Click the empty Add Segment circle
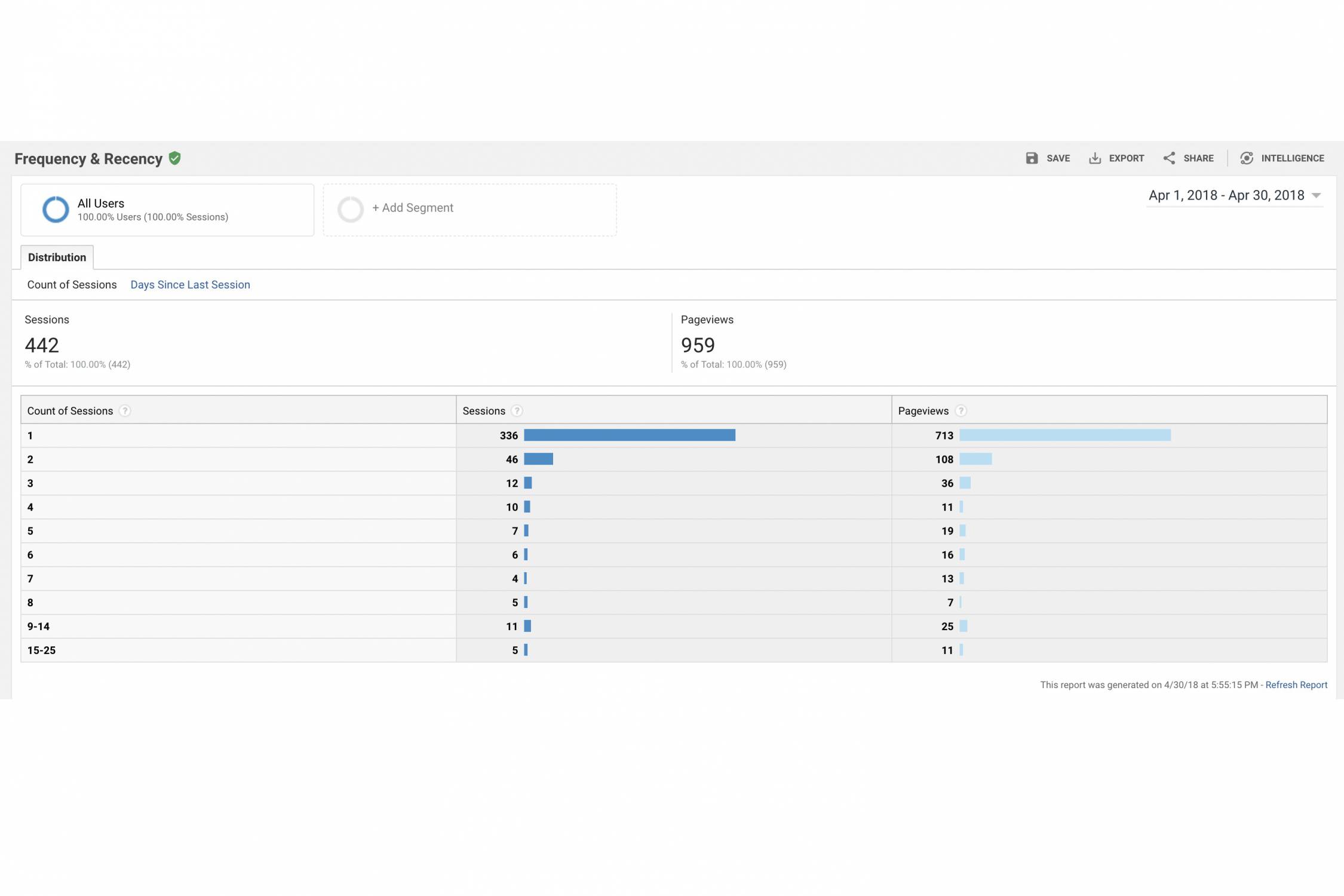This screenshot has height=896, width=1344. (x=351, y=209)
